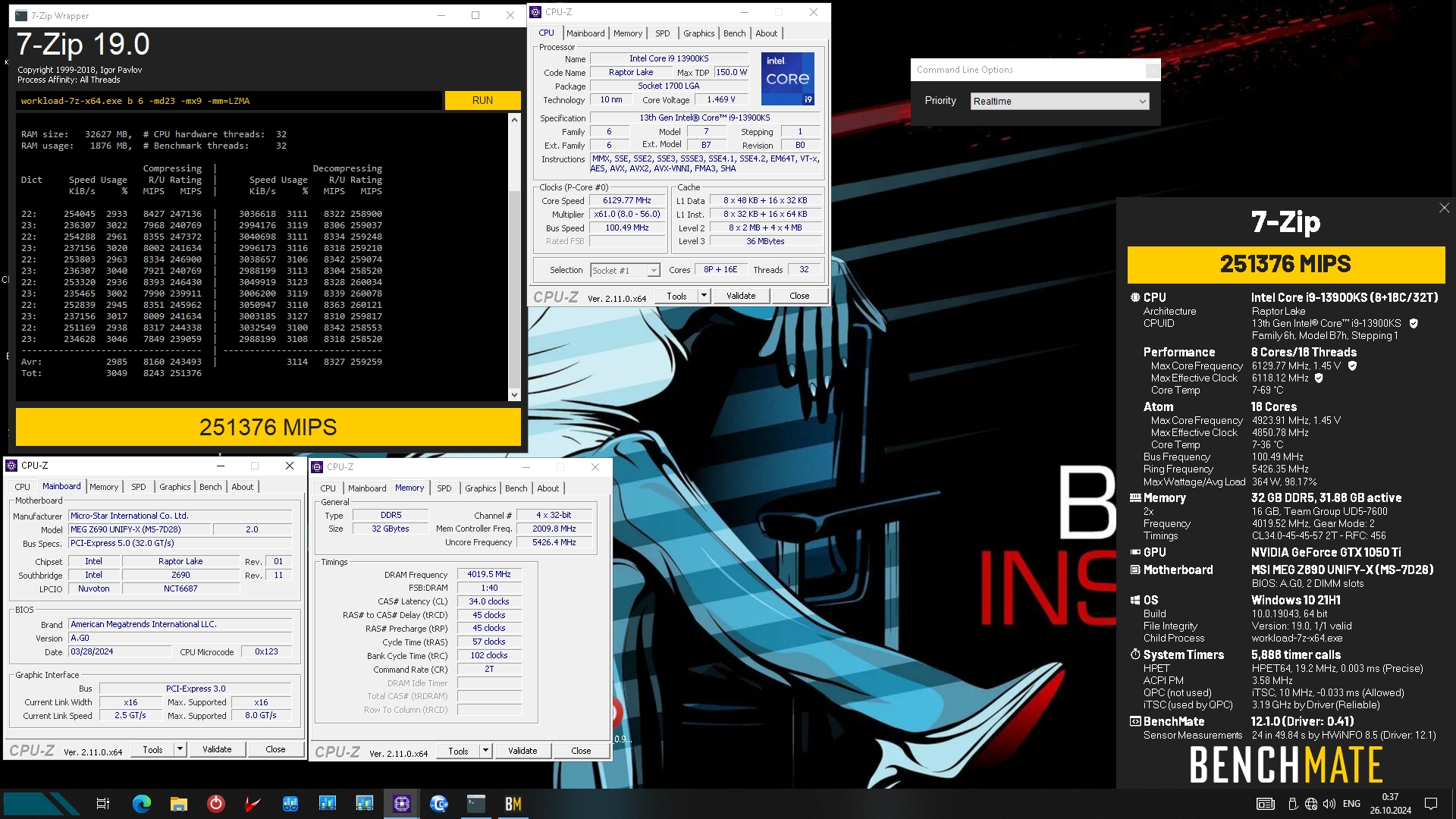1456x819 pixels.
Task: Expand Tools arrow in CPU-Z Memory window
Action: click(x=485, y=751)
